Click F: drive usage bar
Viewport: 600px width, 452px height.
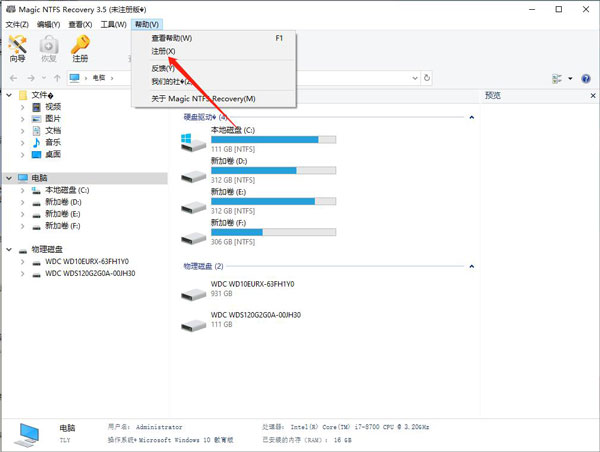point(274,232)
